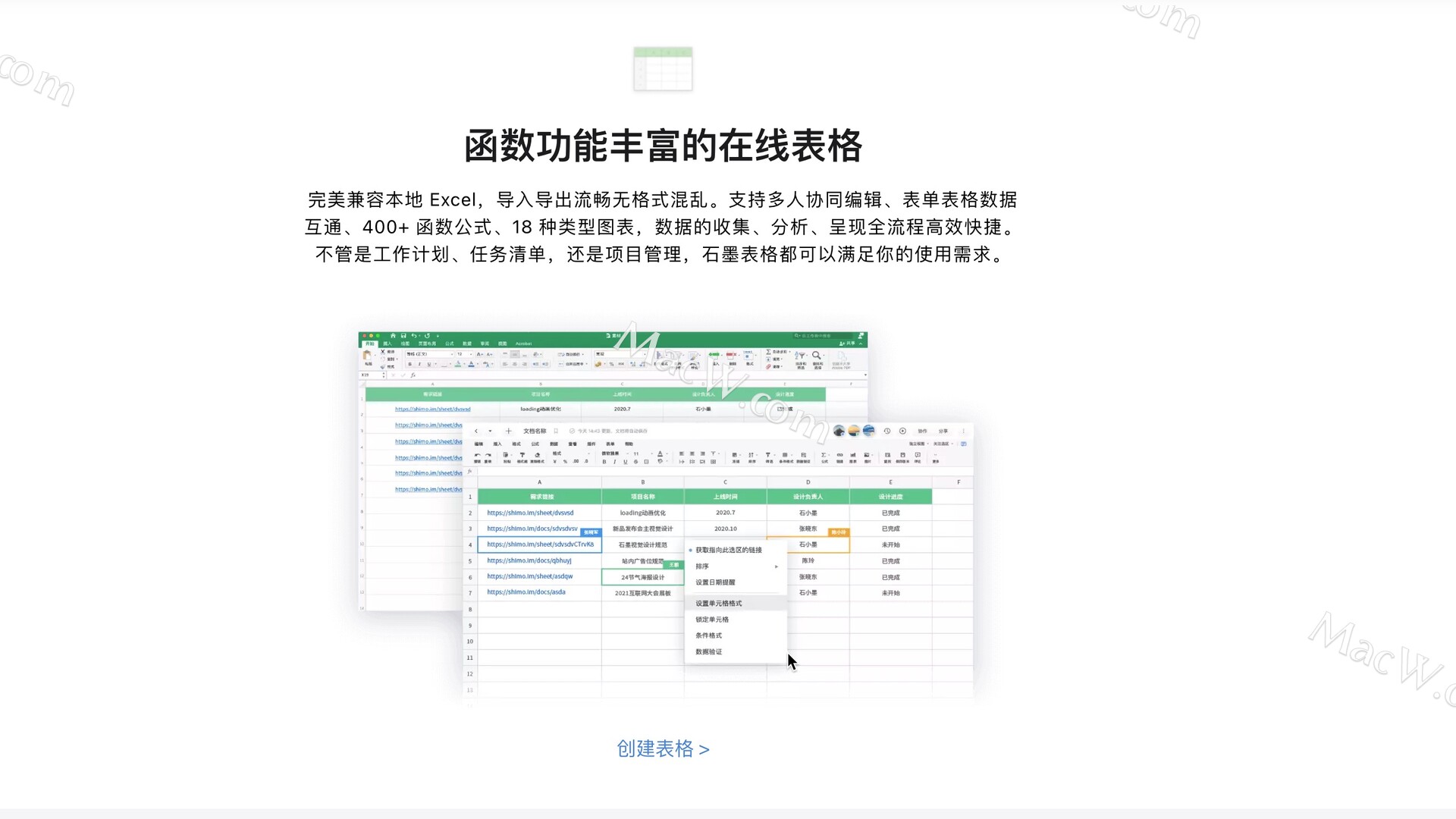Click the insert link icon in the Shimo toolbar
Image resolution: width=1456 pixels, height=819 pixels.
coord(839,455)
